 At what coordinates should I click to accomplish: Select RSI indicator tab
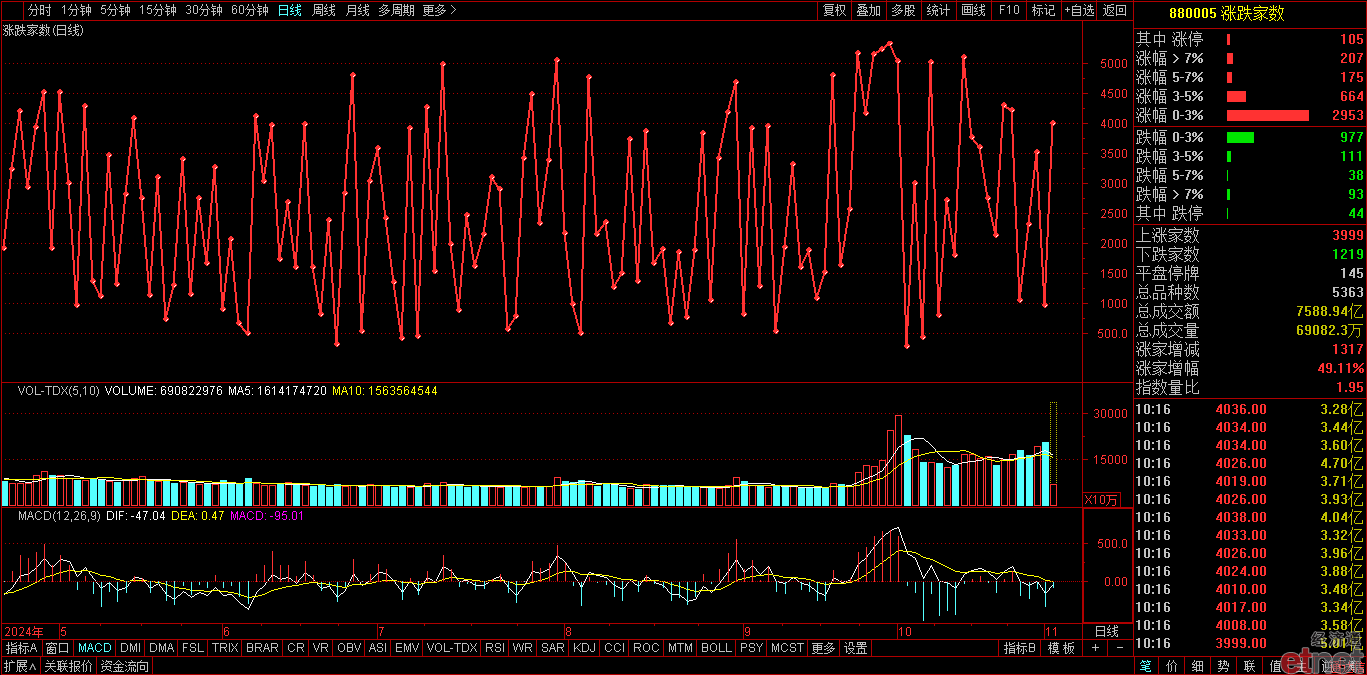pos(495,648)
